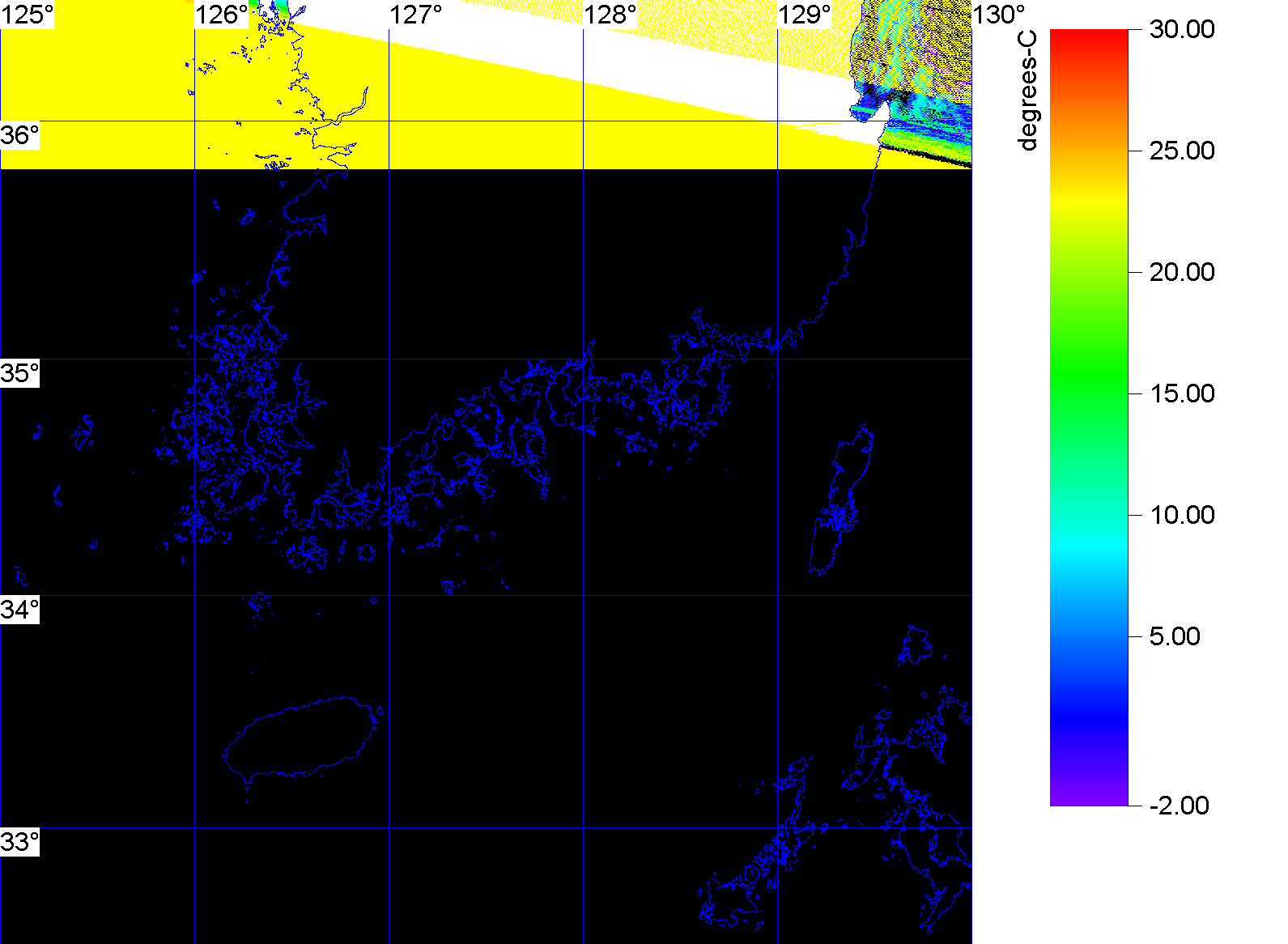Click the 128° longitude label
The width and height of the screenshot is (1288, 944).
click(610, 15)
